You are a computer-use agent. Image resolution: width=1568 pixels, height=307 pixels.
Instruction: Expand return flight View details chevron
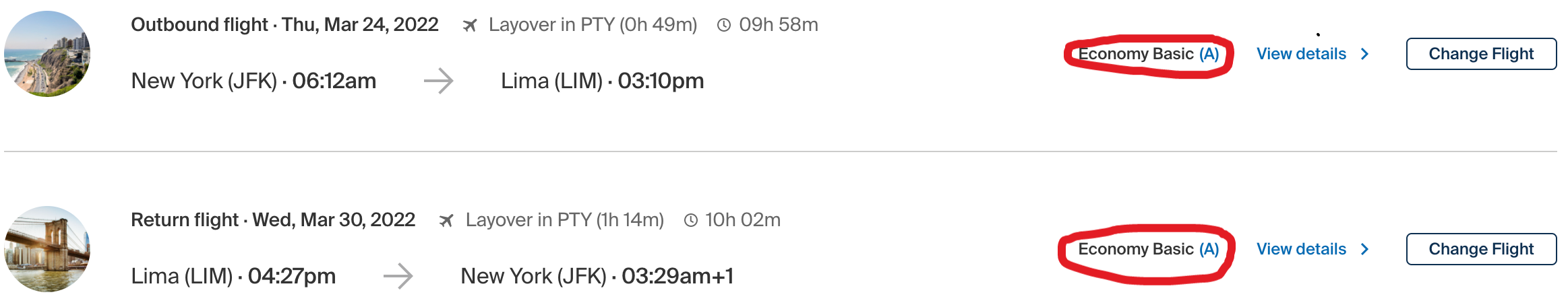[1365, 249]
